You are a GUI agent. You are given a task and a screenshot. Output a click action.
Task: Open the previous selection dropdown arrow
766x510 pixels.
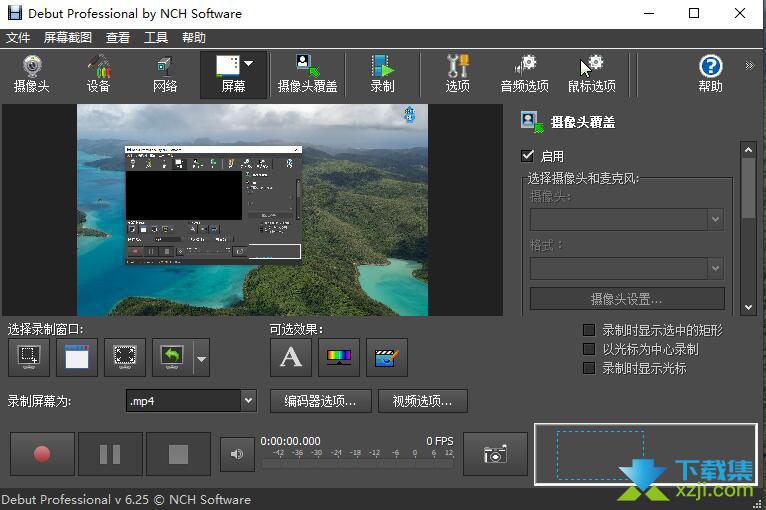[x=202, y=359]
